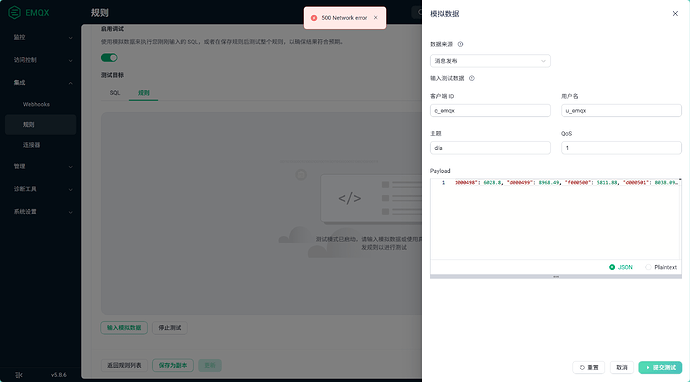The width and height of the screenshot is (690, 382).
Task: Click the sidebar collapse icon at bottom left
Action: click(18, 375)
